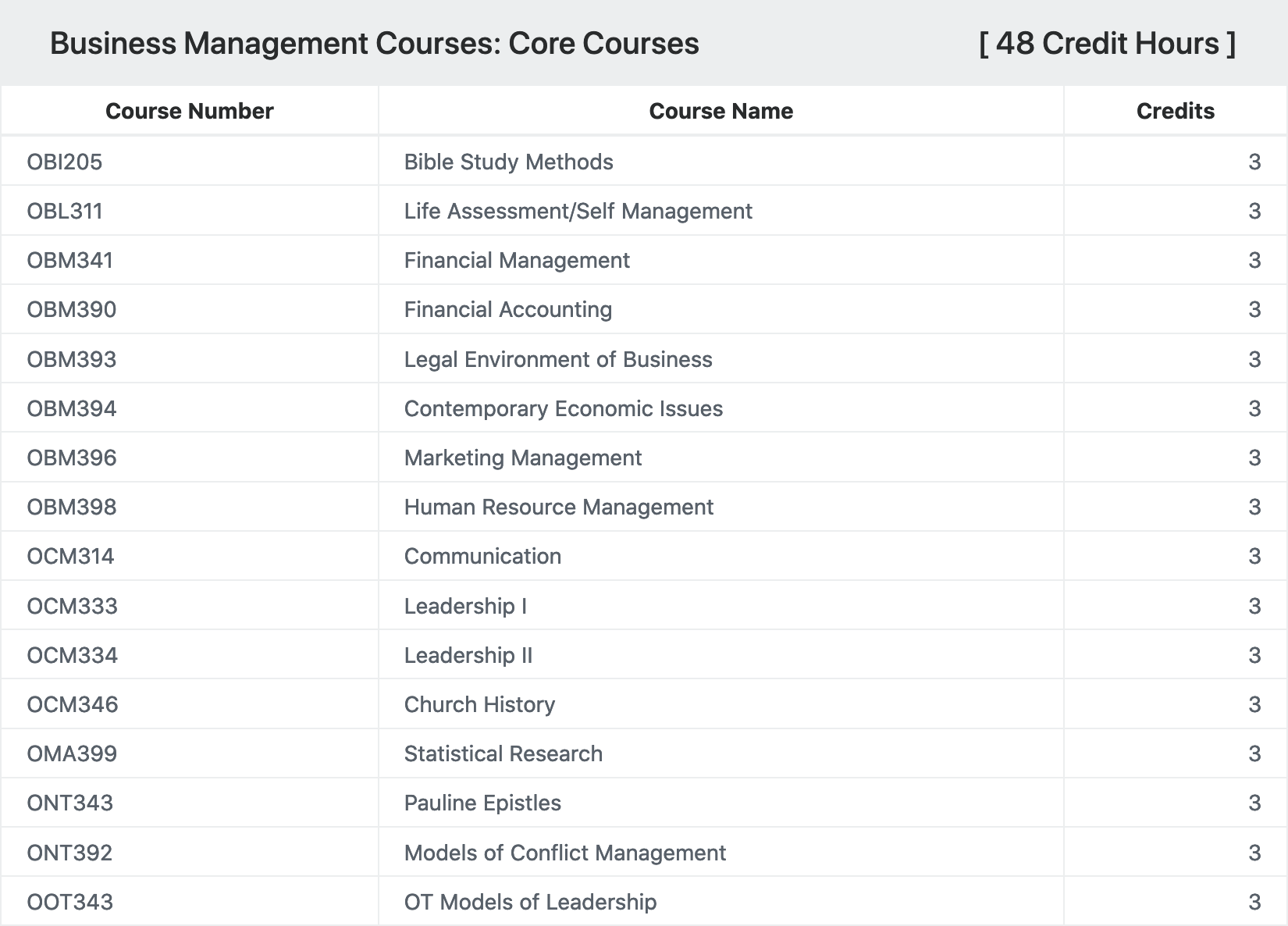
Task: Click Statistical Research course name
Action: (x=503, y=753)
